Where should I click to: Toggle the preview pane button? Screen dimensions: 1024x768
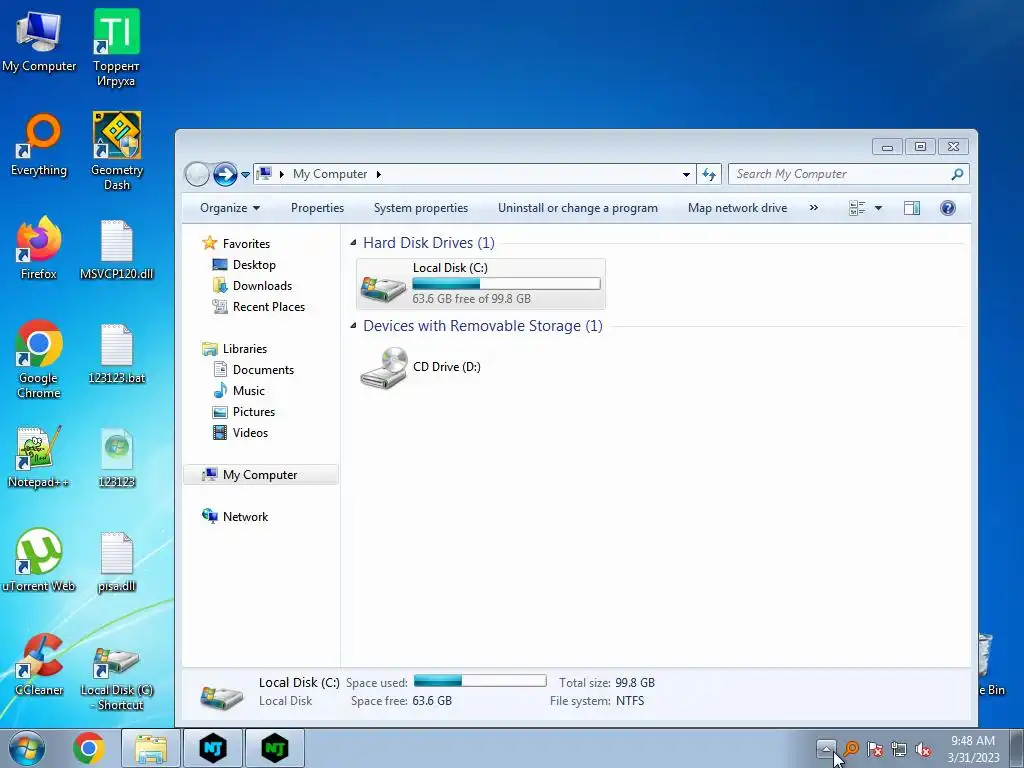click(x=912, y=208)
